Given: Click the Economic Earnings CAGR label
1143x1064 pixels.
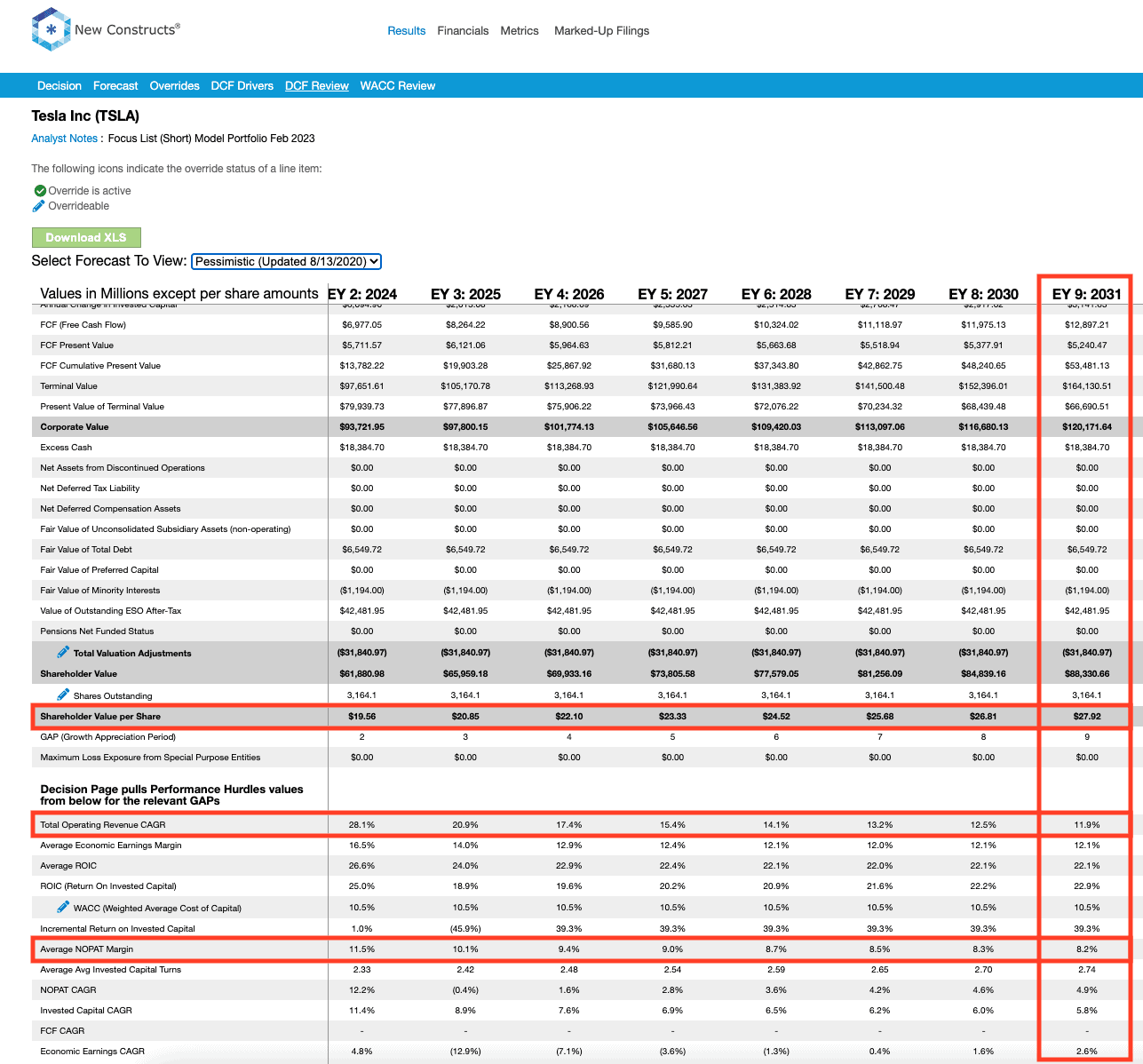Looking at the screenshot, I should point(92,1052).
